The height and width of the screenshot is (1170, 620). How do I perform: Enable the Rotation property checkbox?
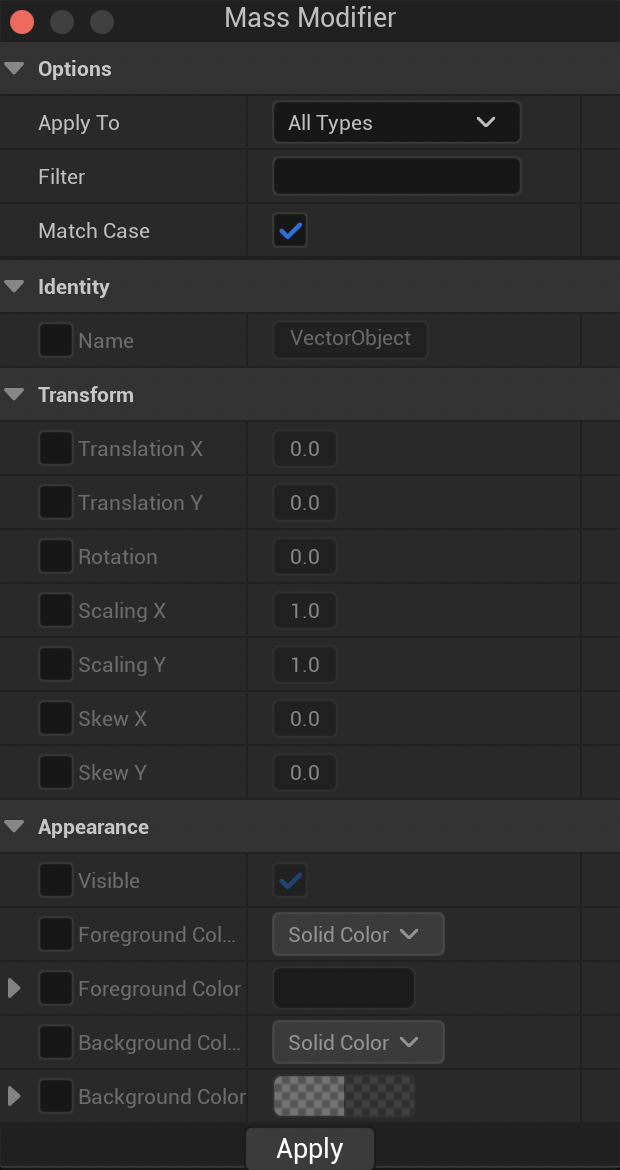[x=56, y=557]
